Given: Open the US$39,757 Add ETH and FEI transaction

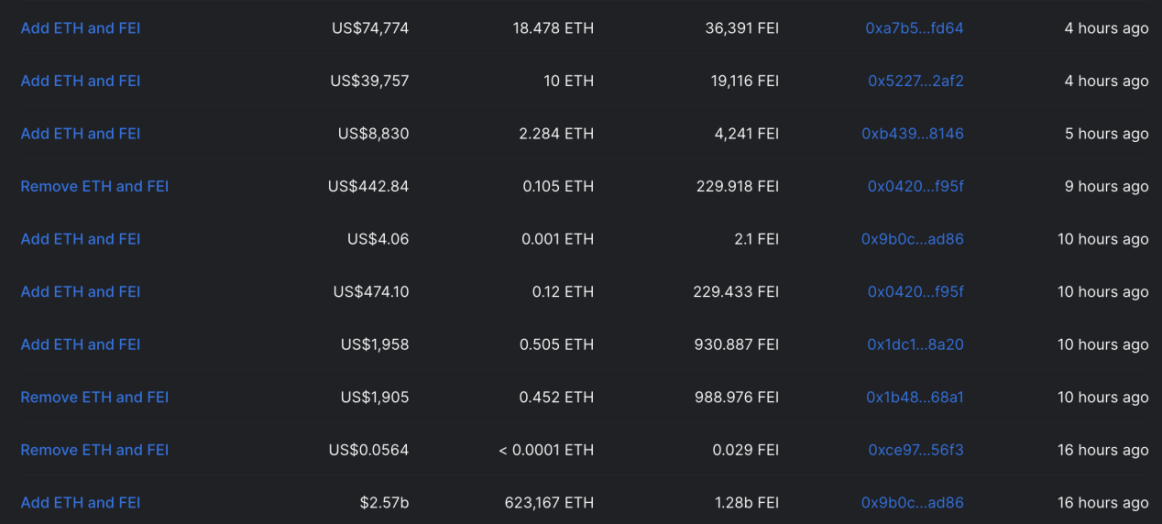Looking at the screenshot, I should tap(80, 81).
